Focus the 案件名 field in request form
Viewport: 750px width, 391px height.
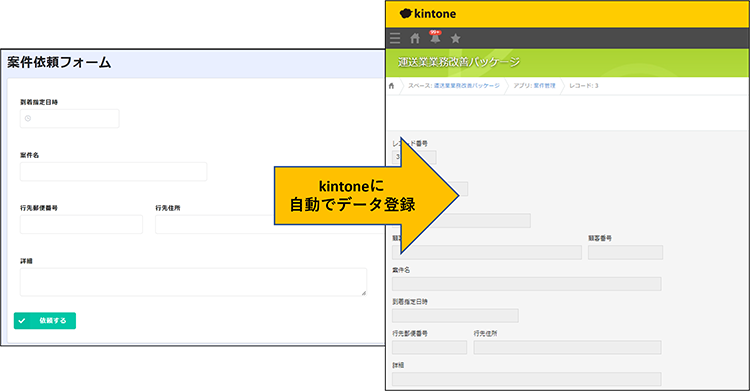[x=113, y=171]
